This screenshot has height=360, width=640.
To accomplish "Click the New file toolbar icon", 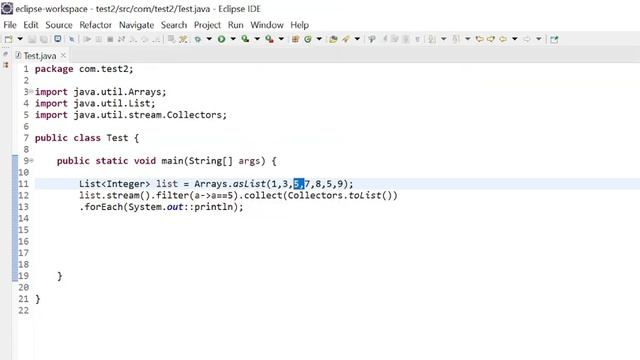I will tap(9, 39).
